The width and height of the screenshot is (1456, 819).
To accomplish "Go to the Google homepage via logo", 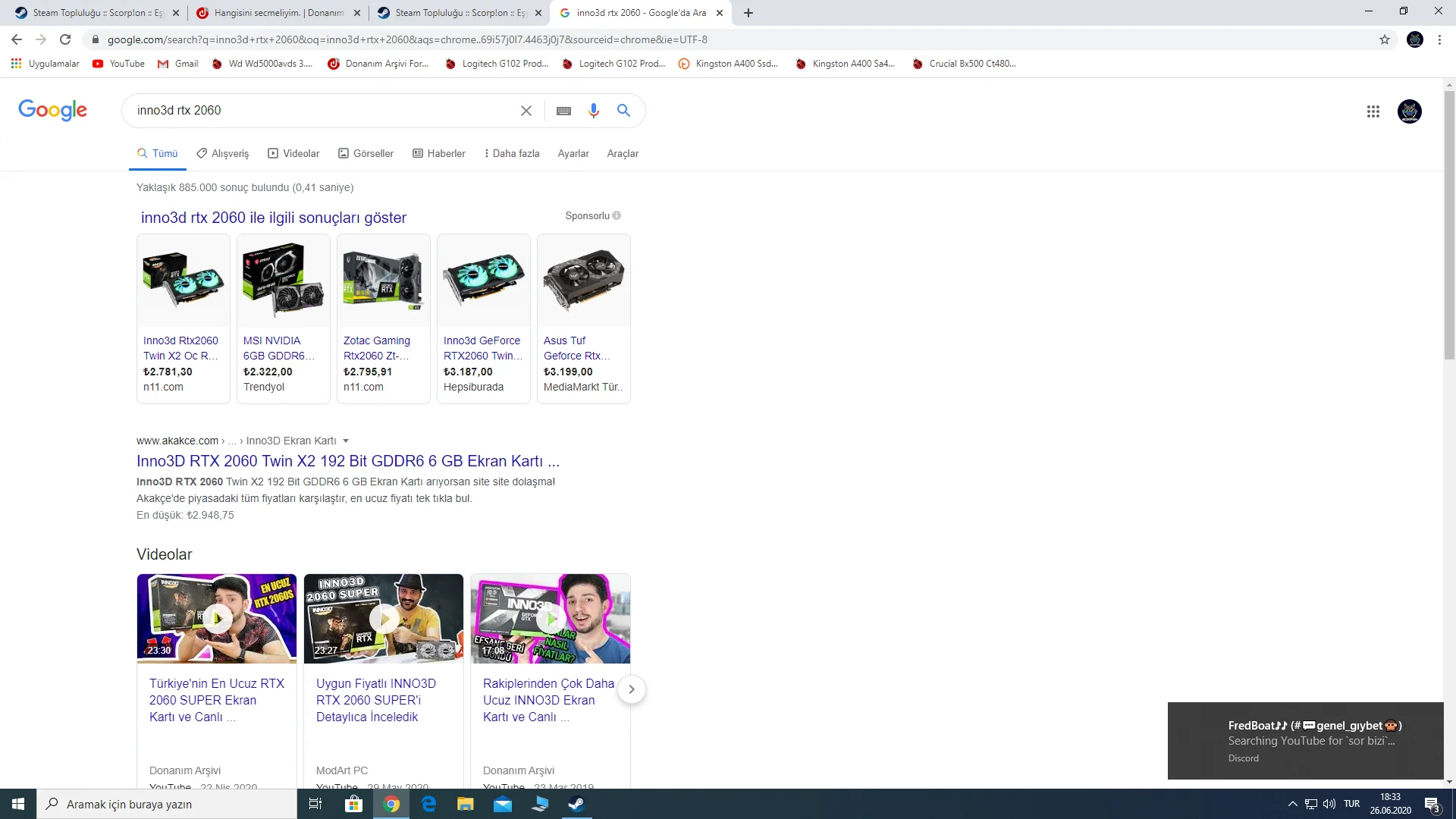I will (x=52, y=111).
